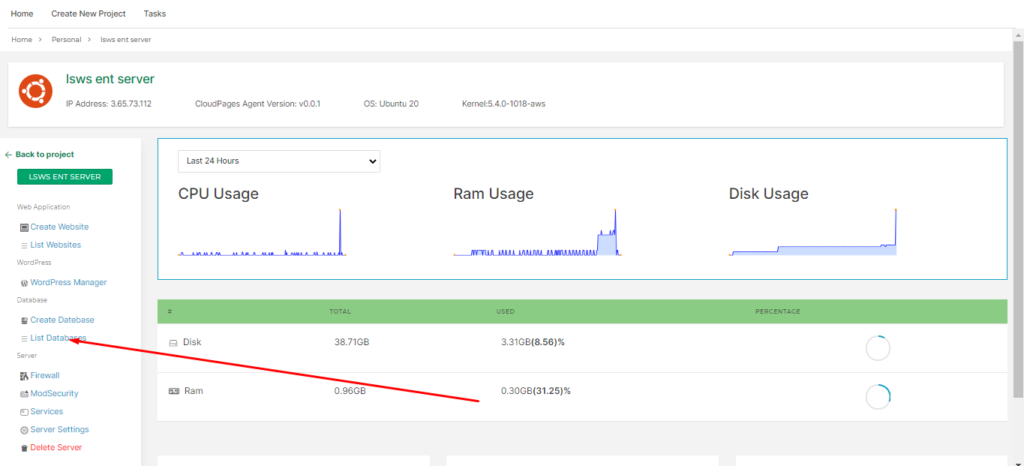
Task: Open the List Websites link
Action: tap(56, 245)
